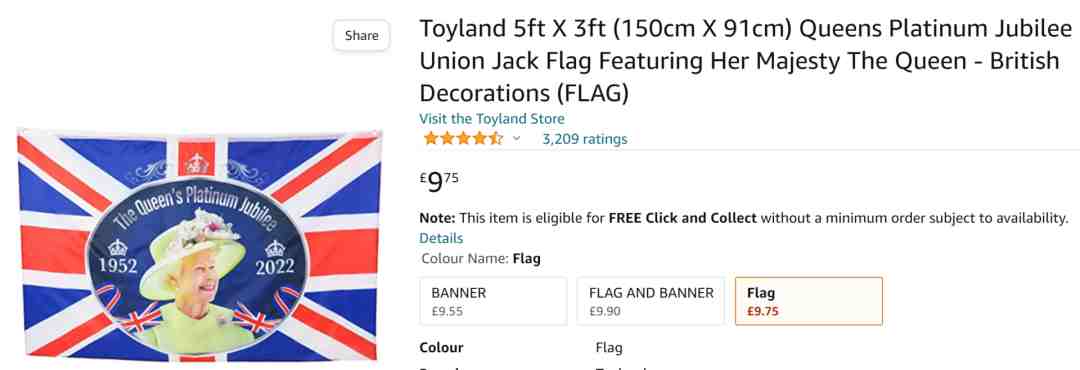This screenshot has width=1080, height=370.
Task: Select the Flag variant priced £9.75
Action: (809, 301)
